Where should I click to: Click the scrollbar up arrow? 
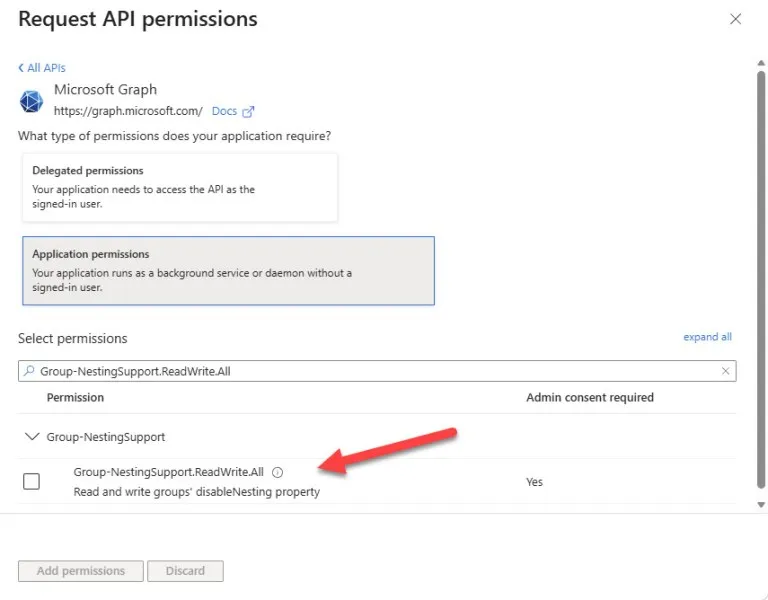(761, 63)
